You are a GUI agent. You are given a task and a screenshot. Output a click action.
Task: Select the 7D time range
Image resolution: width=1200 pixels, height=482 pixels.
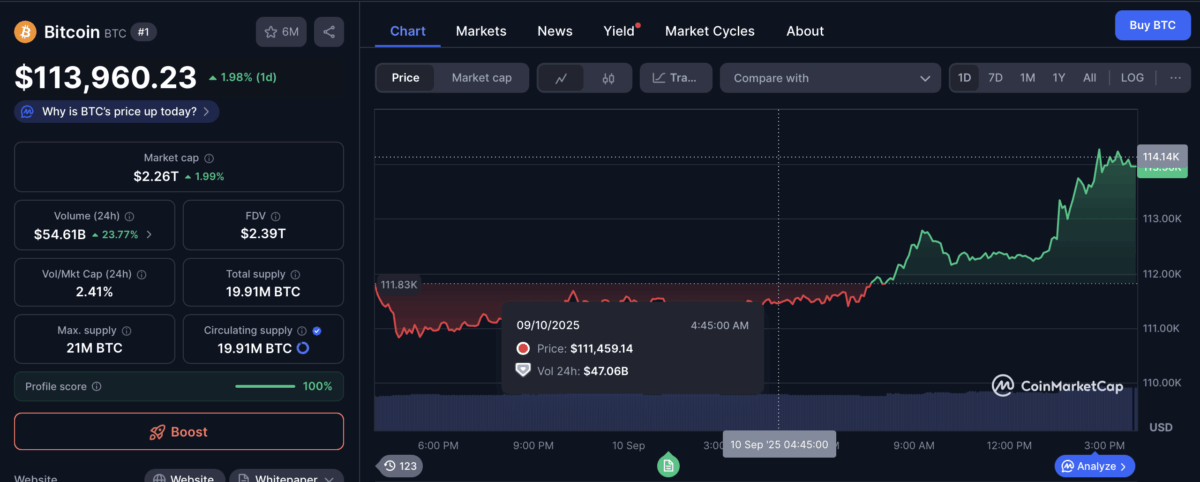(996, 77)
